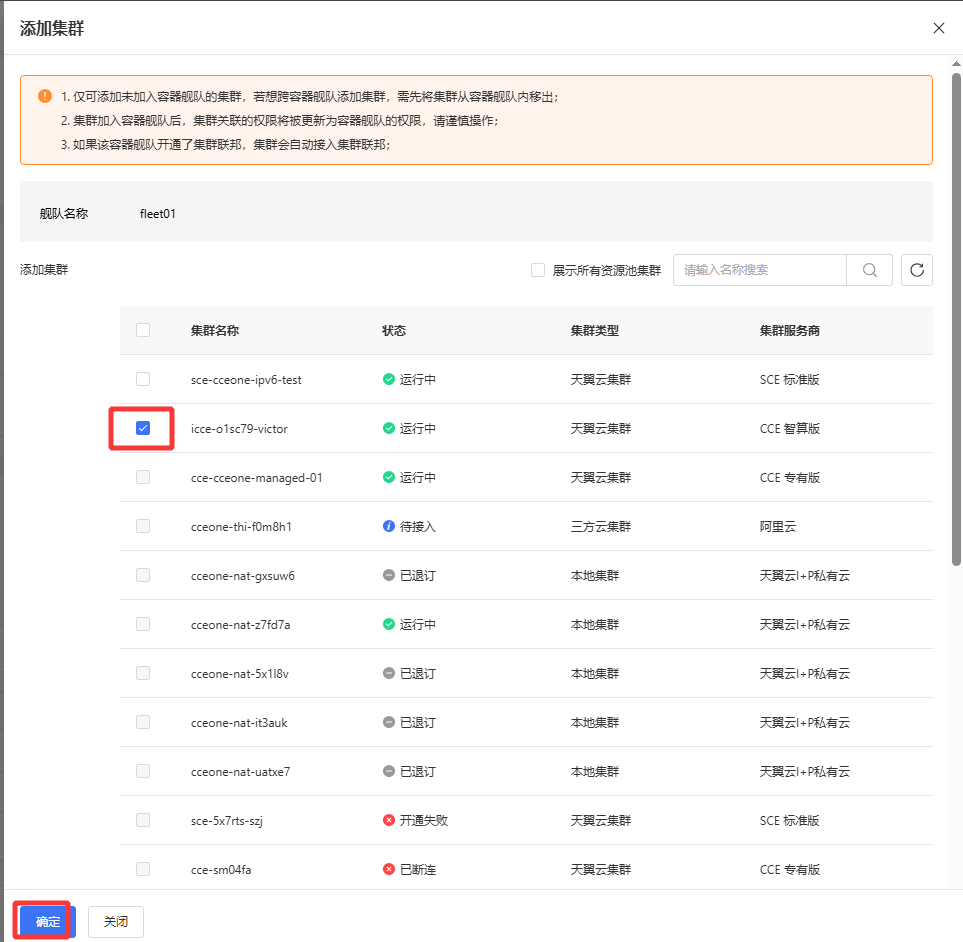The image size is (963, 942).
Task: Click the grey unsubscribed icon for cceone-nat-gxsuw6
Action: [389, 575]
